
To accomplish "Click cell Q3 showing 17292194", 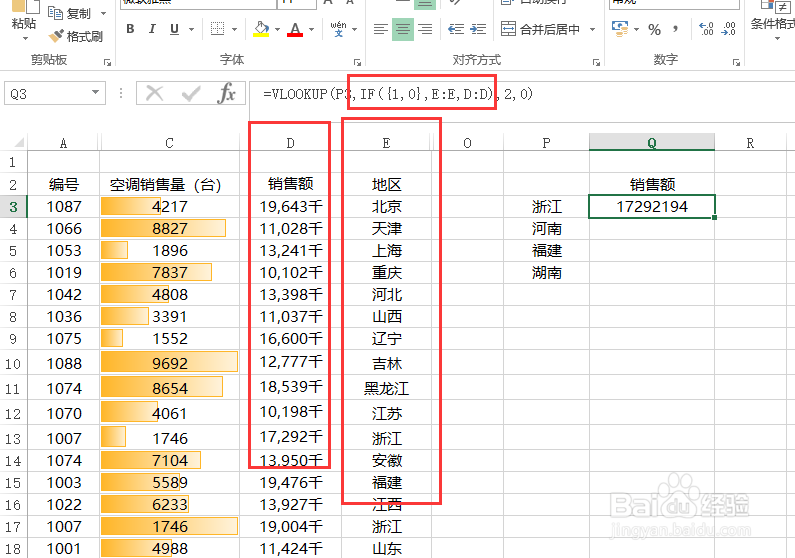I will pos(652,207).
